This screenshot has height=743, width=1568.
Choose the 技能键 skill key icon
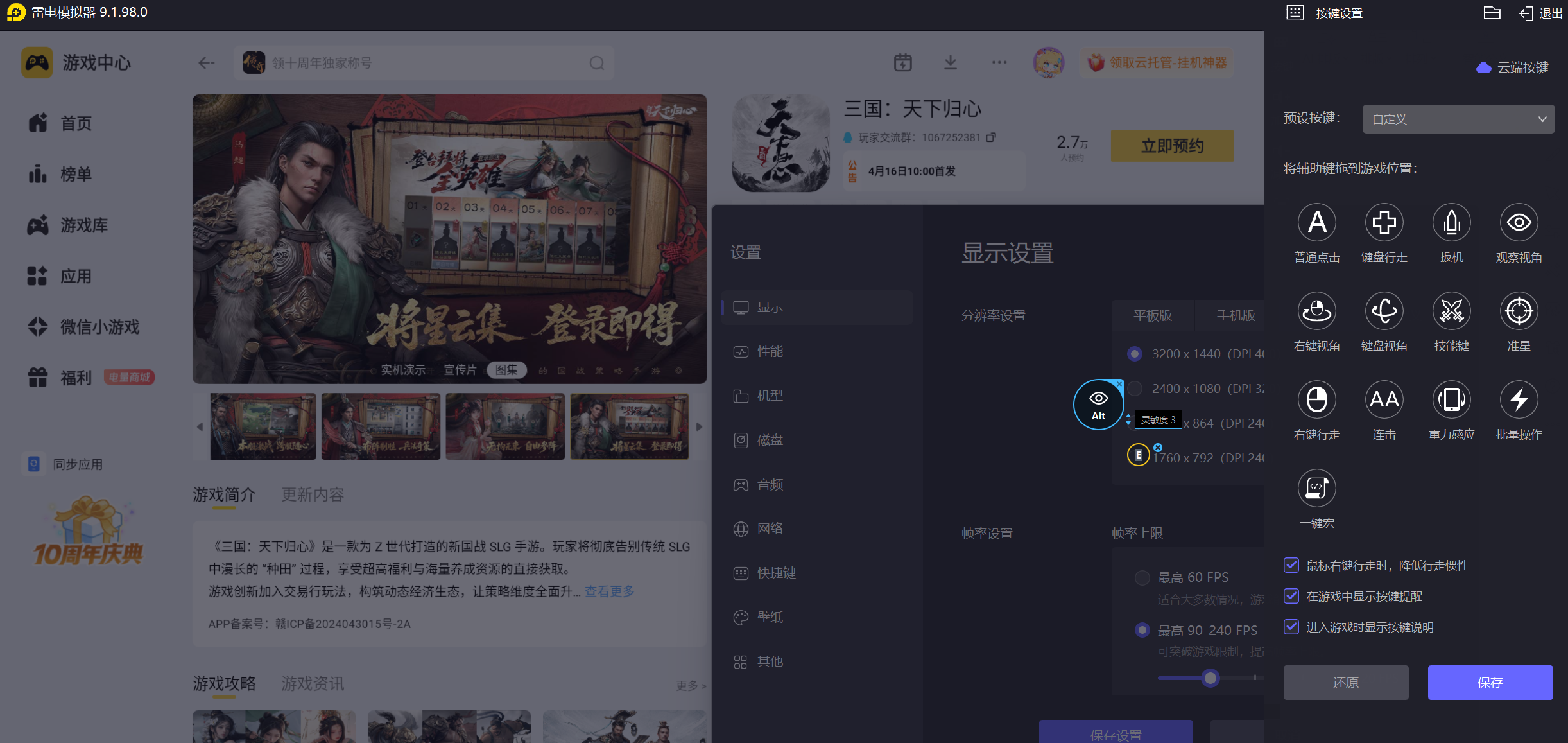(x=1451, y=311)
